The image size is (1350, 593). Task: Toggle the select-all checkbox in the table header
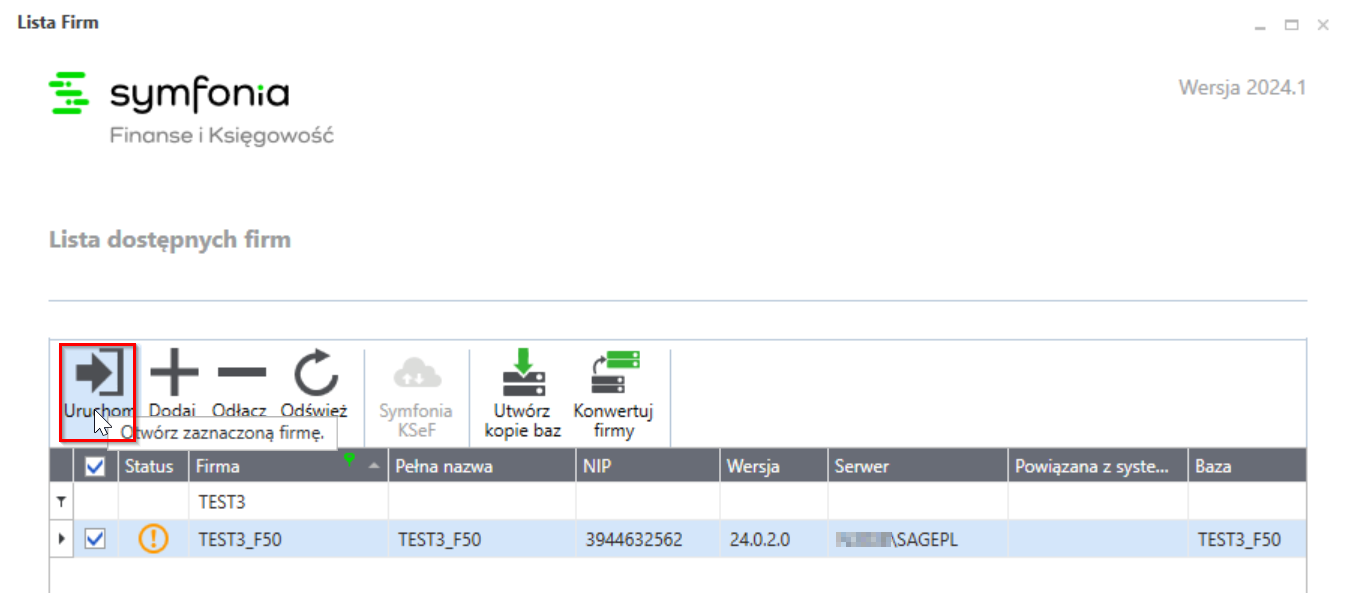tap(96, 466)
